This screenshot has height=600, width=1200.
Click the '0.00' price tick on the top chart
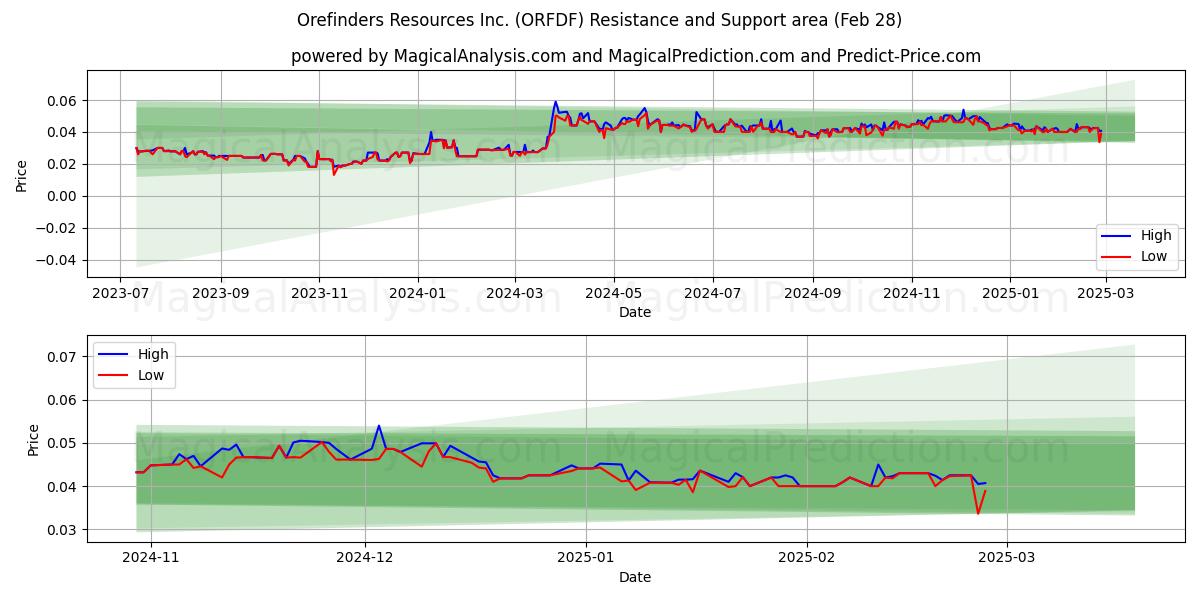pyautogui.click(x=62, y=196)
